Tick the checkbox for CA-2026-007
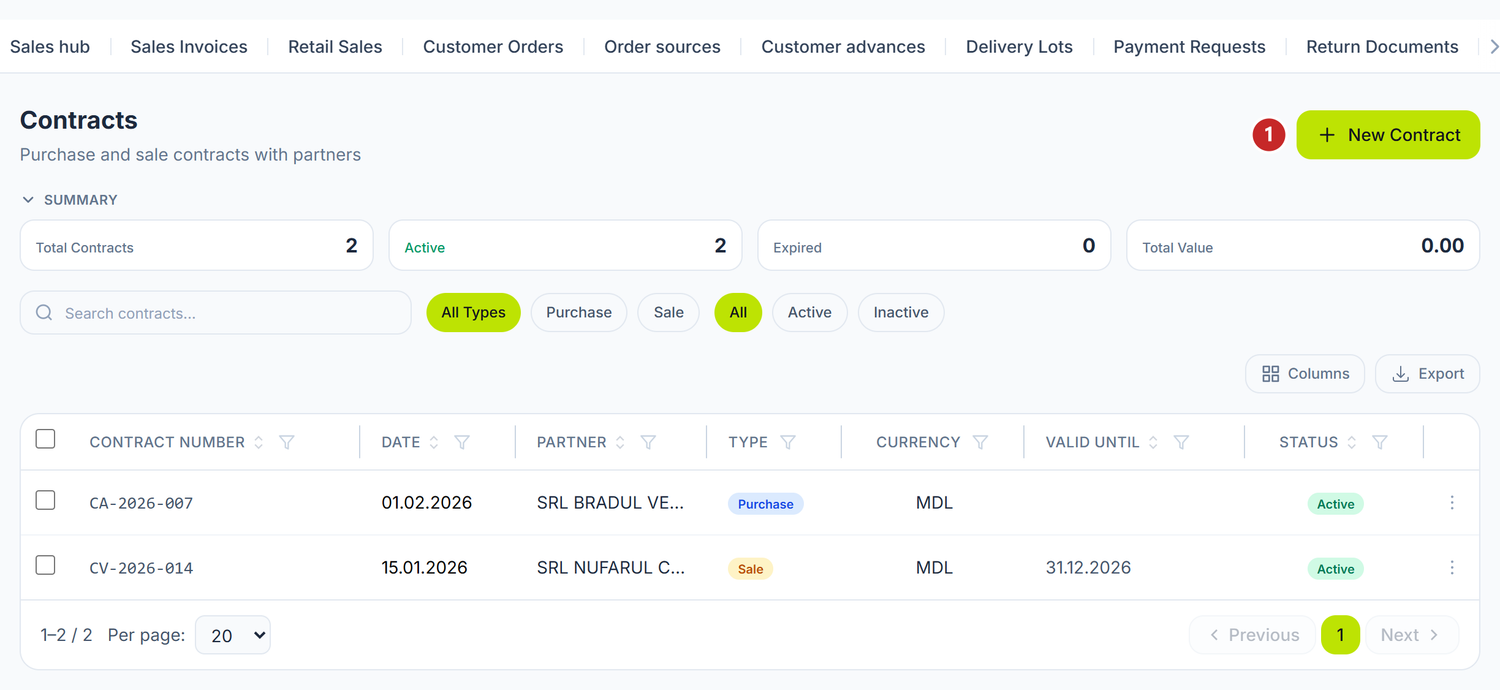This screenshot has width=1500, height=690. pyautogui.click(x=45, y=500)
